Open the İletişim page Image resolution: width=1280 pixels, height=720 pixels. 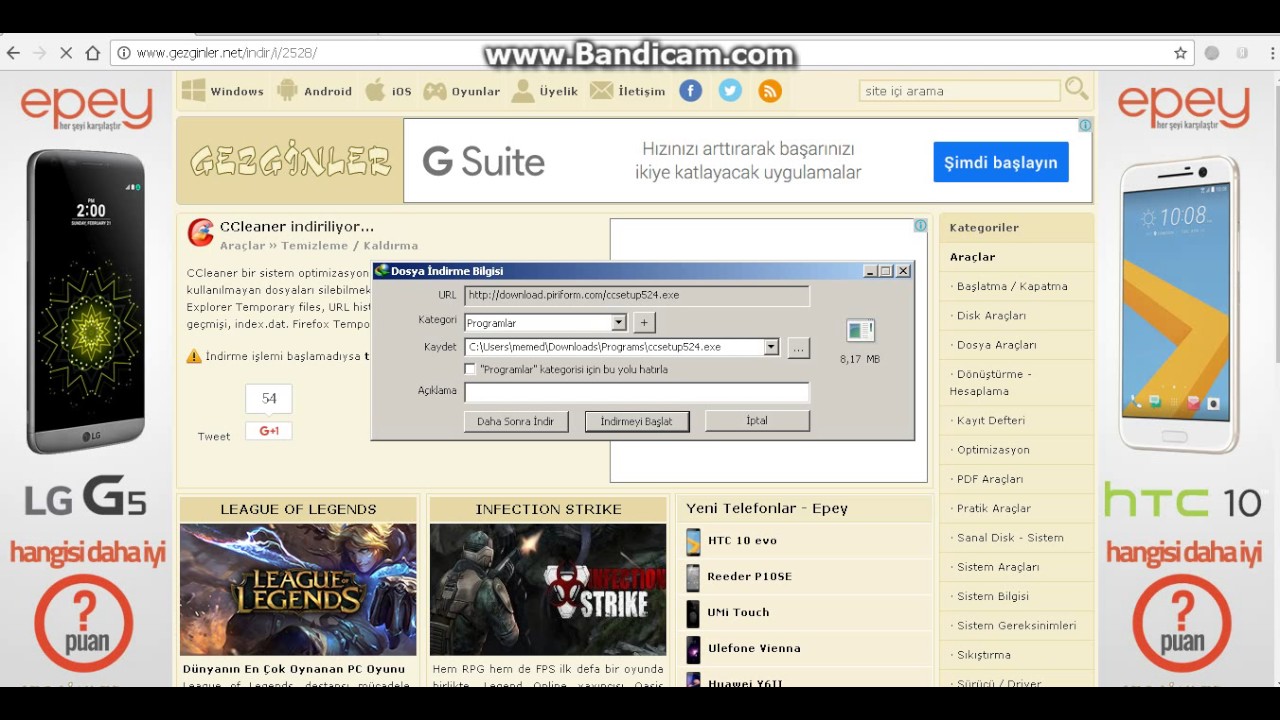coord(627,91)
